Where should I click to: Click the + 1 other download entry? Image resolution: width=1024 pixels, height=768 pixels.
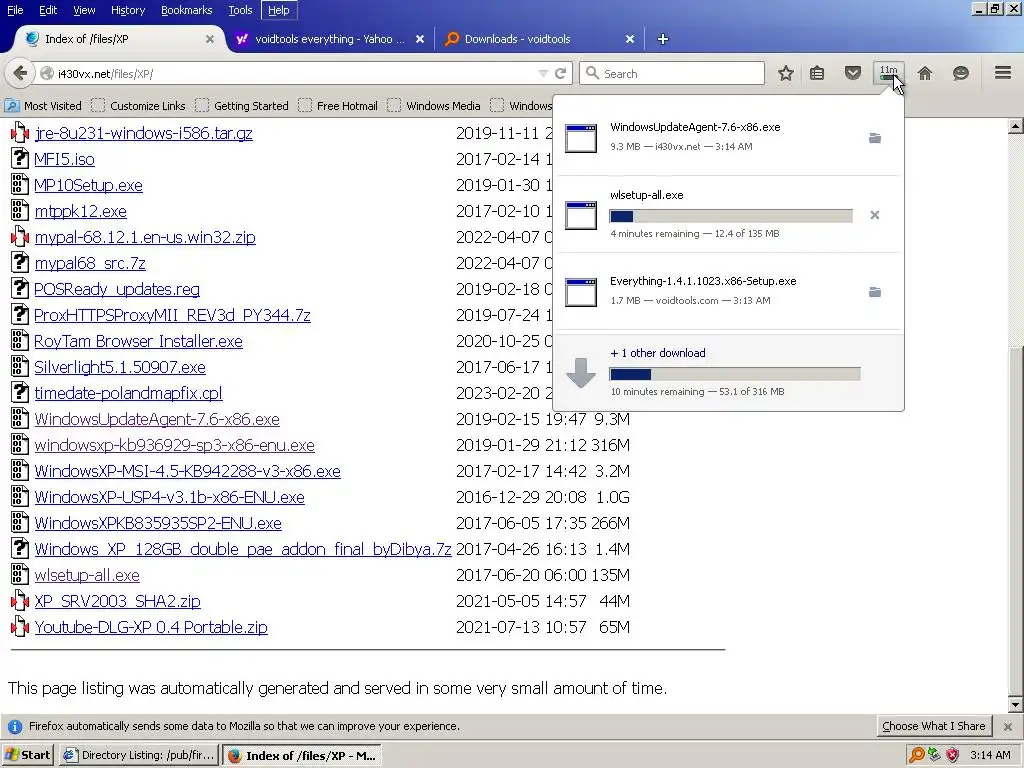[728, 373]
